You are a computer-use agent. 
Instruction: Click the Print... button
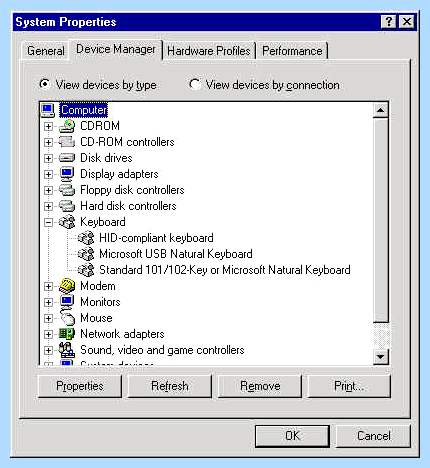click(x=349, y=386)
